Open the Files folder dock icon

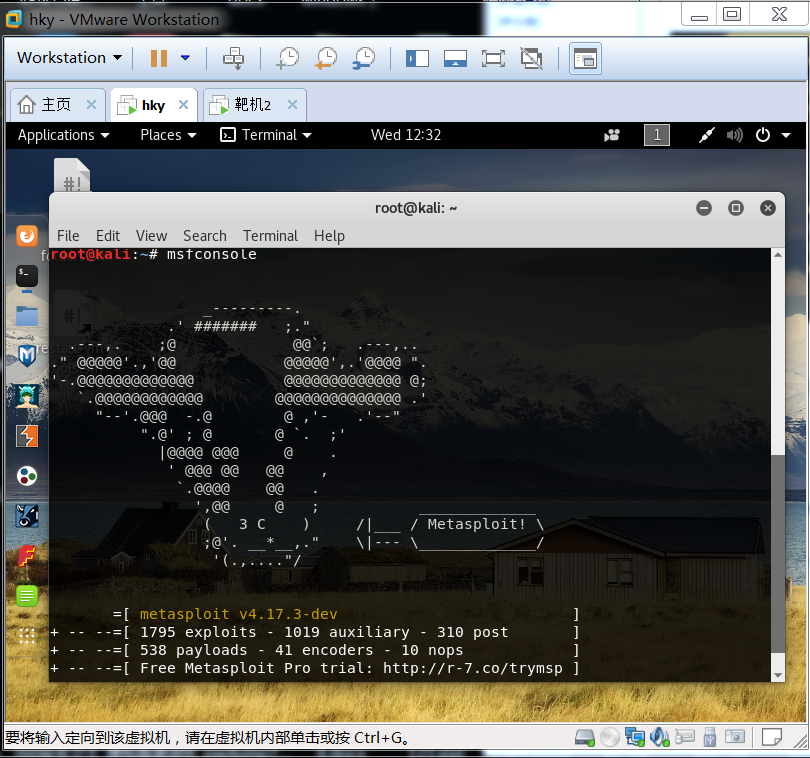tap(27, 316)
